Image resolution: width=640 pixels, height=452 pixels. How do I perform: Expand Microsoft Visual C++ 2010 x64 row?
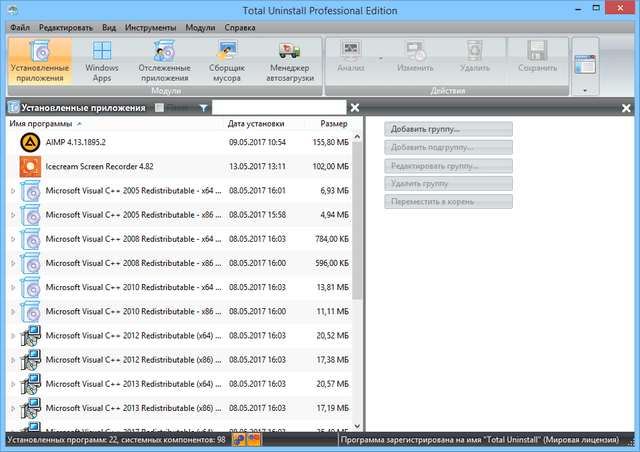(x=13, y=287)
